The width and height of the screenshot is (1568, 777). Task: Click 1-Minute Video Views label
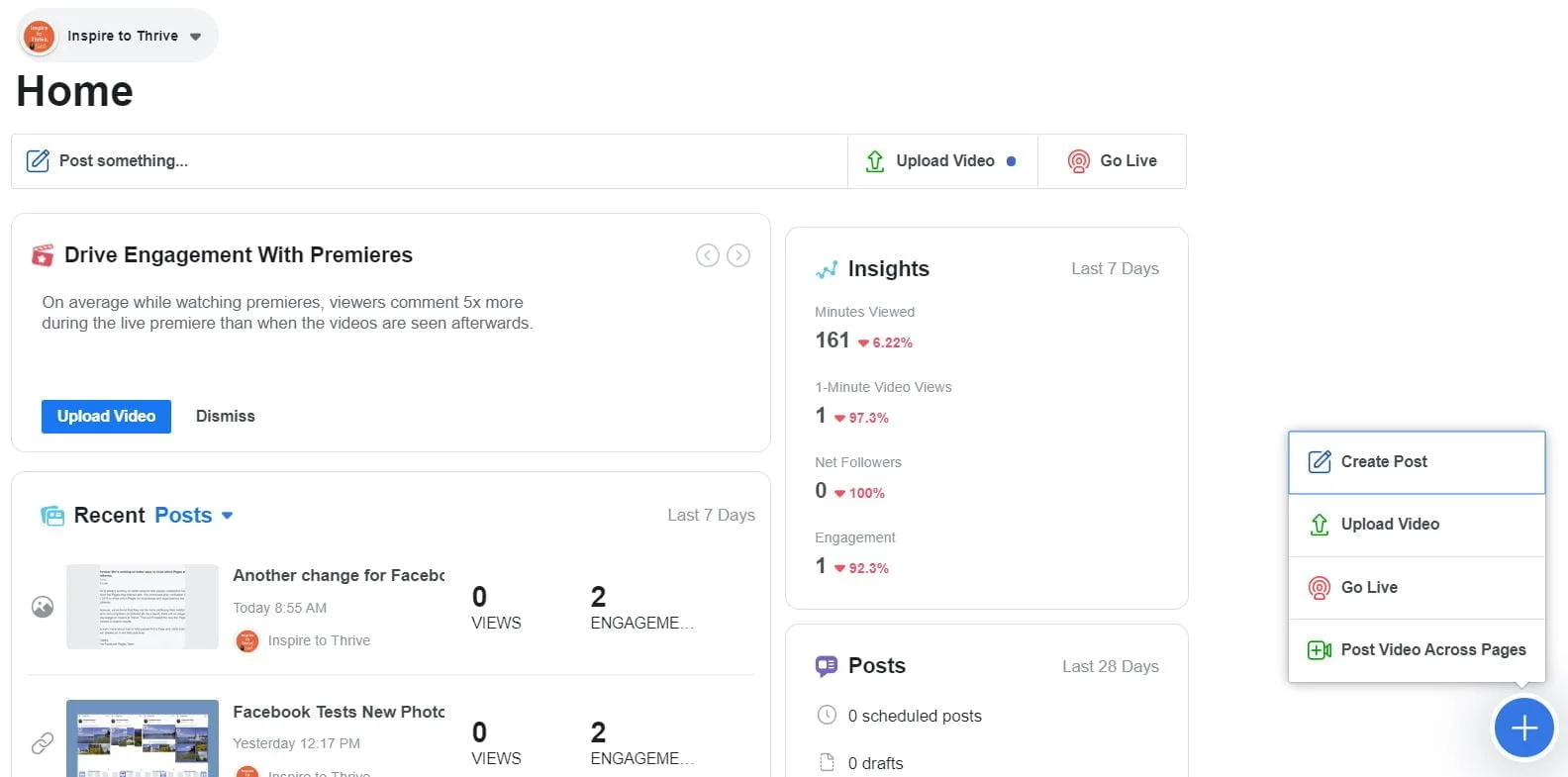click(883, 387)
